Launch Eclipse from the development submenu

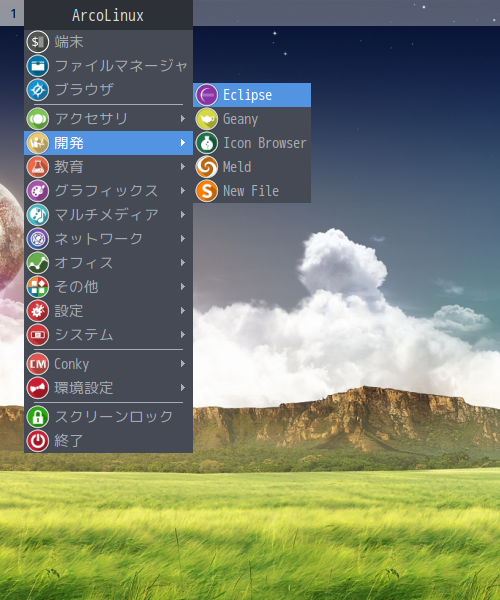252,95
